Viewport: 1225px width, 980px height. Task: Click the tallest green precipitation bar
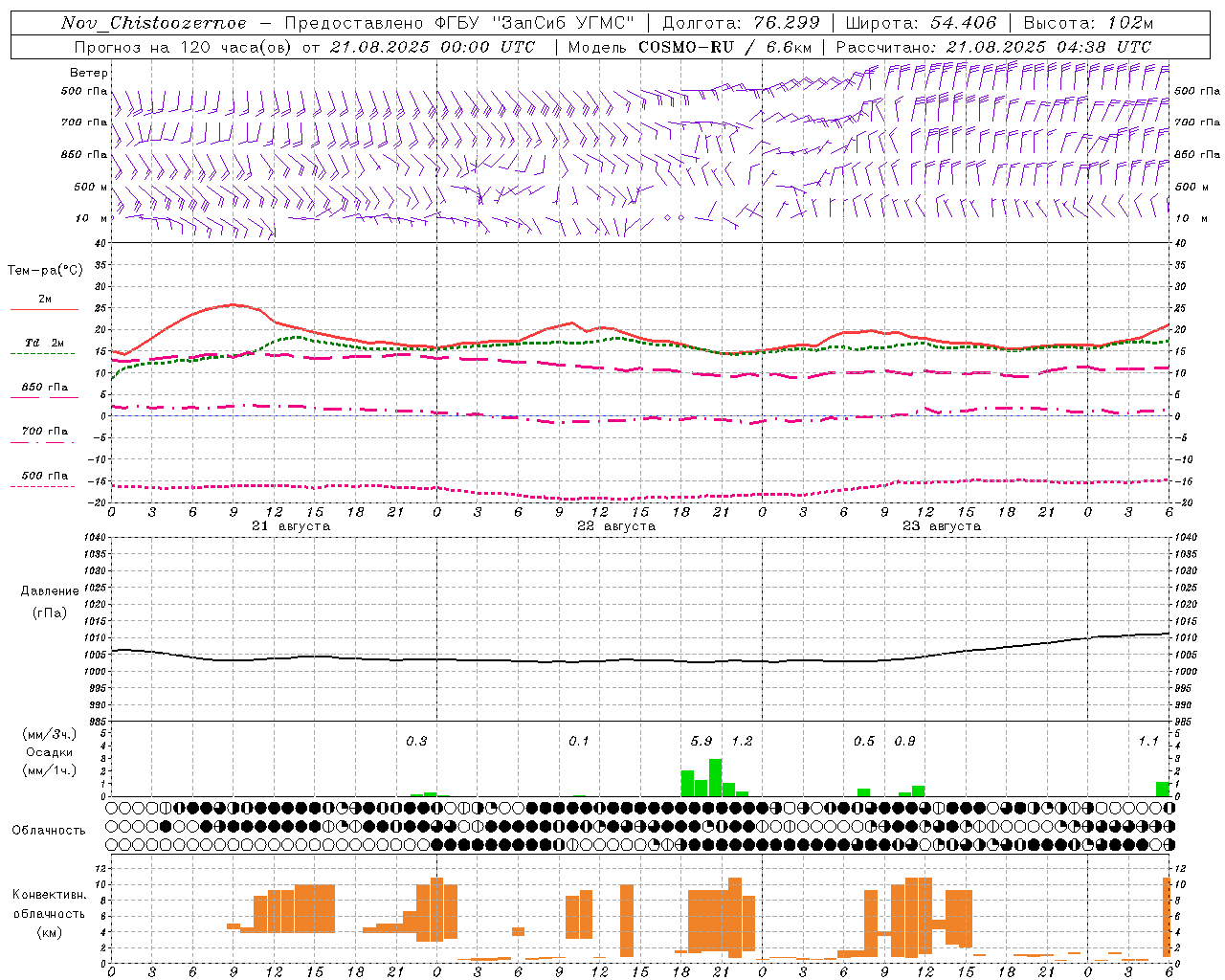pyautogui.click(x=715, y=778)
